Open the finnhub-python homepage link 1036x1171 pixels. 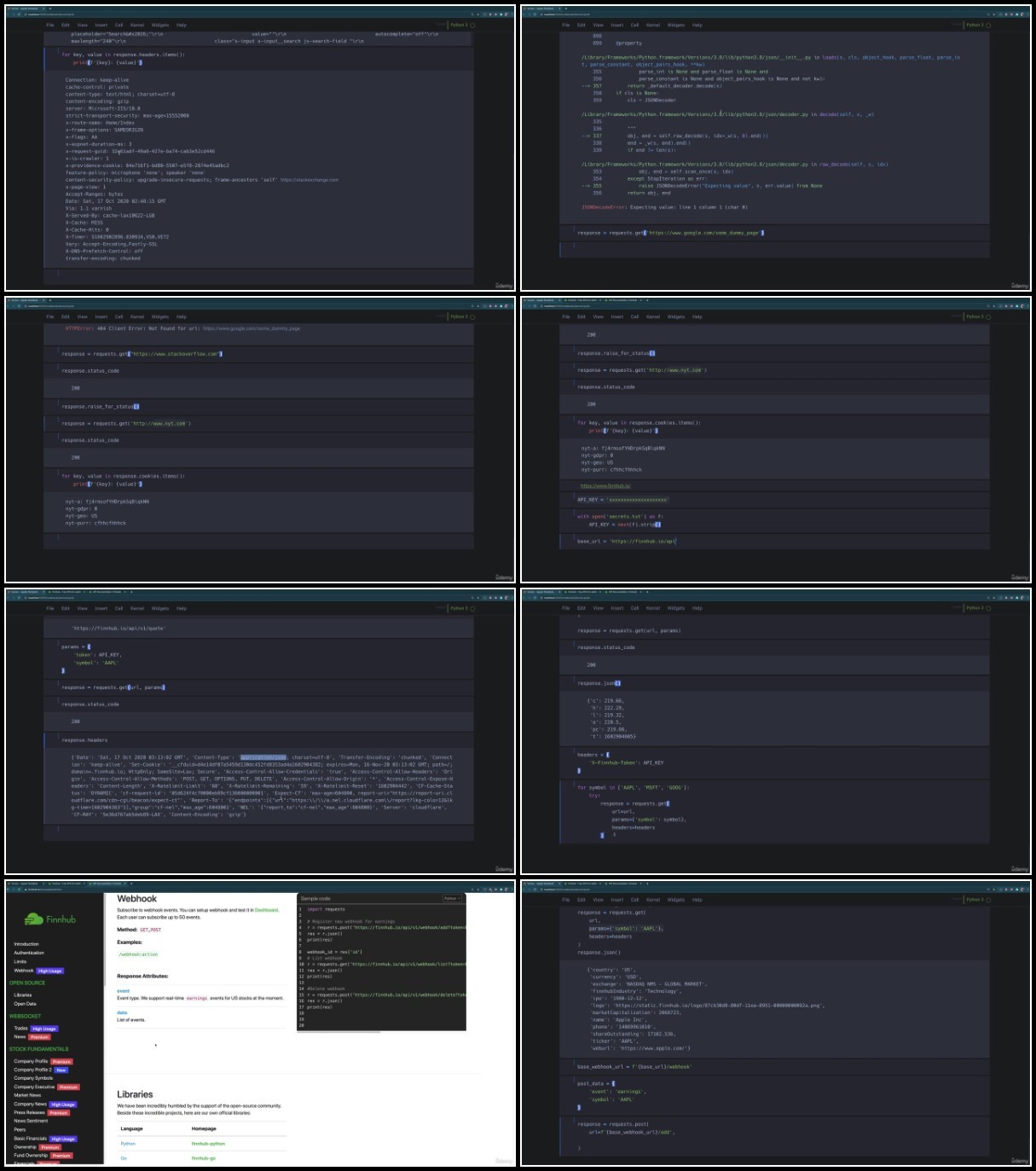point(208,1144)
